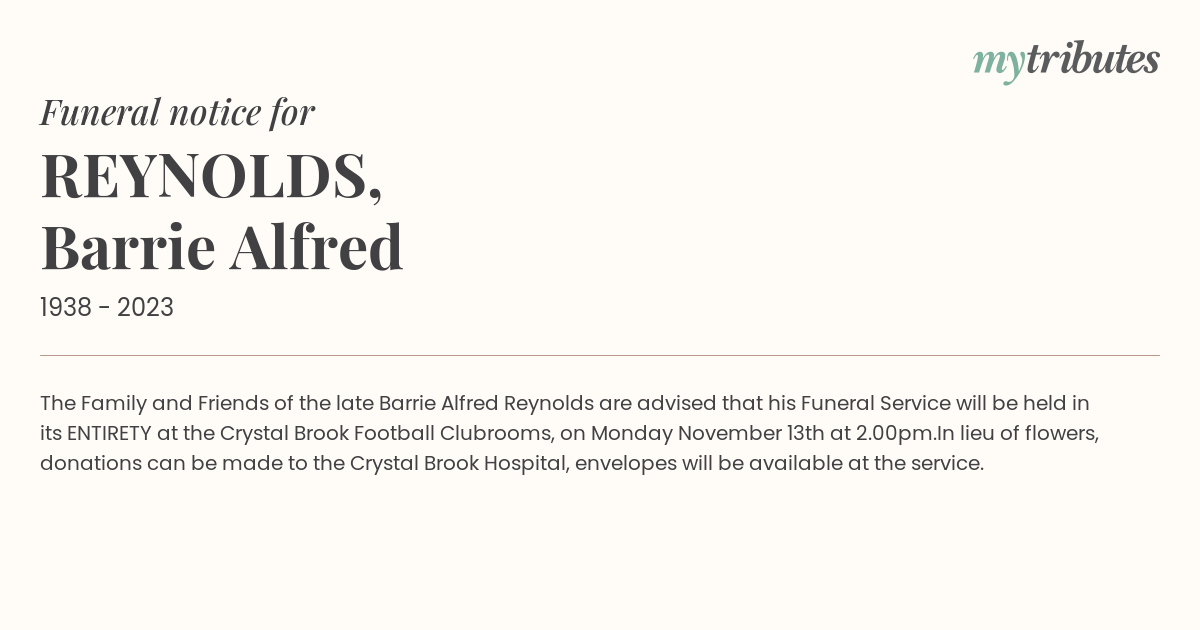Image resolution: width=1200 pixels, height=630 pixels.
Task: Click the capitalized word ENTIRETY
Action: pyautogui.click(x=110, y=434)
